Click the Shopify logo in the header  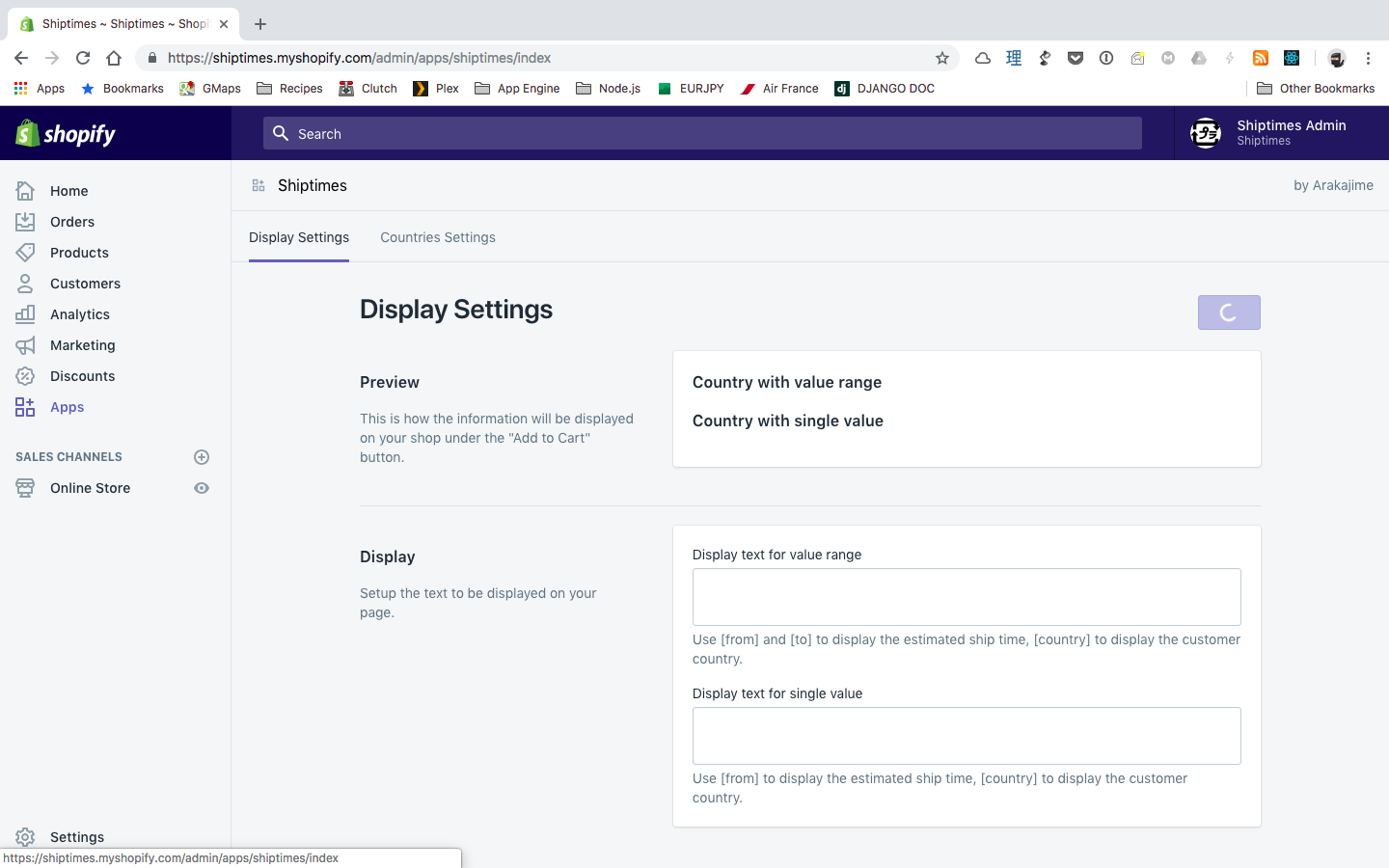[x=64, y=133]
